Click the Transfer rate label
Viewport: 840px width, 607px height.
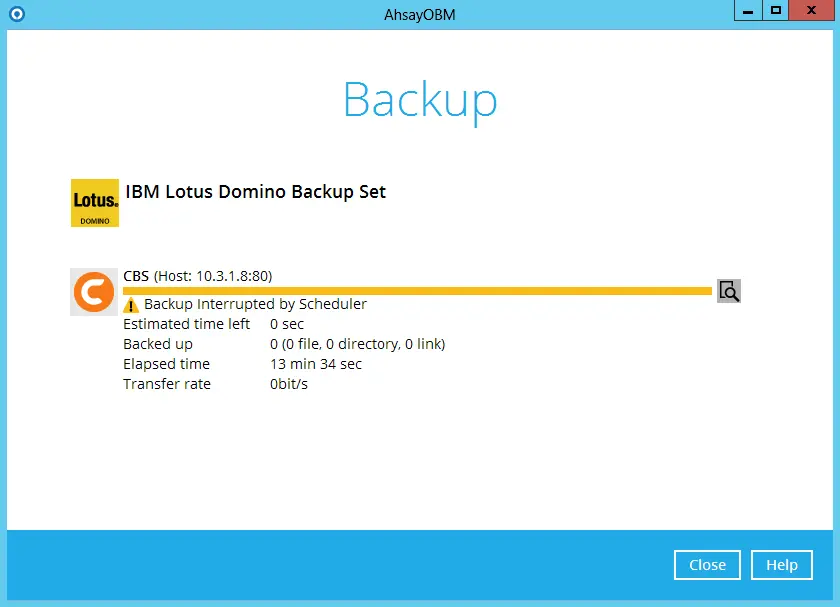tap(167, 384)
